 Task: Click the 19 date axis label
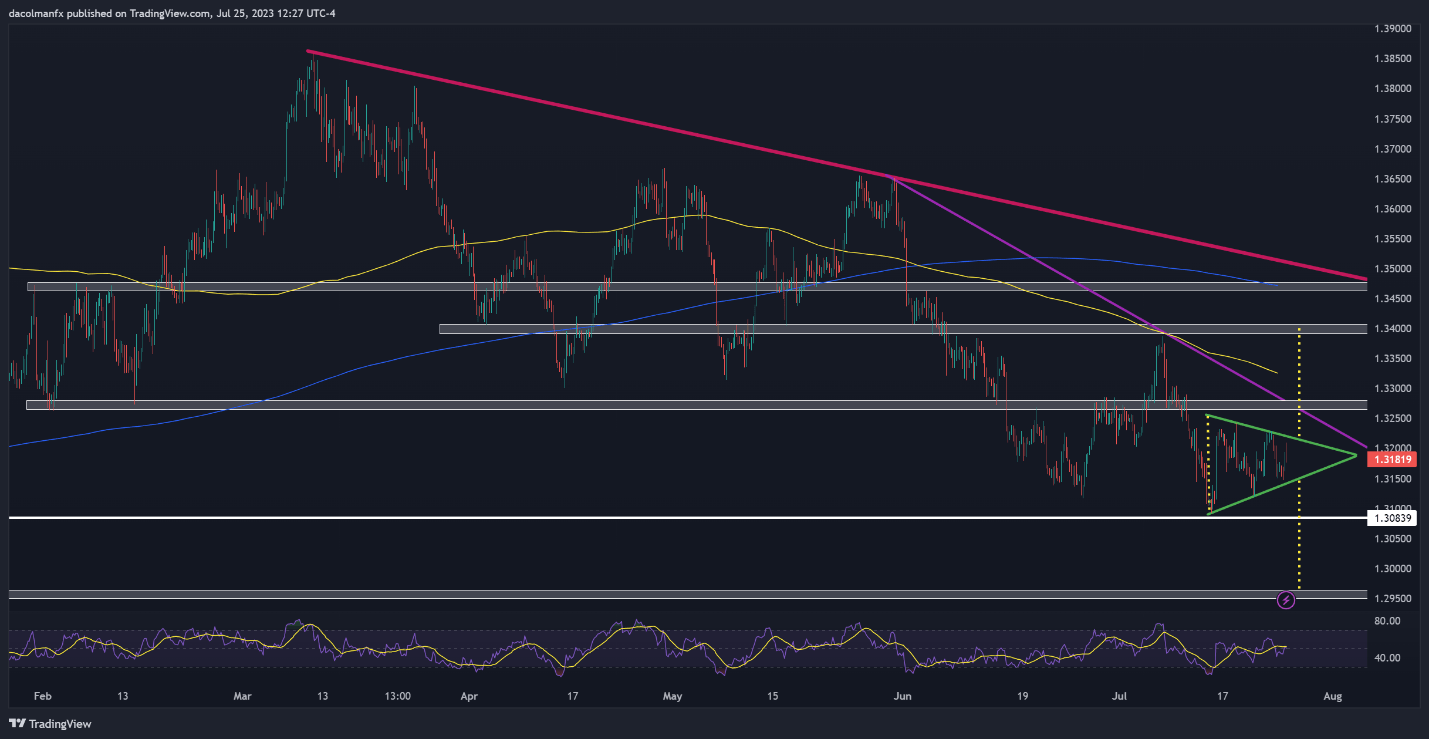click(1021, 694)
